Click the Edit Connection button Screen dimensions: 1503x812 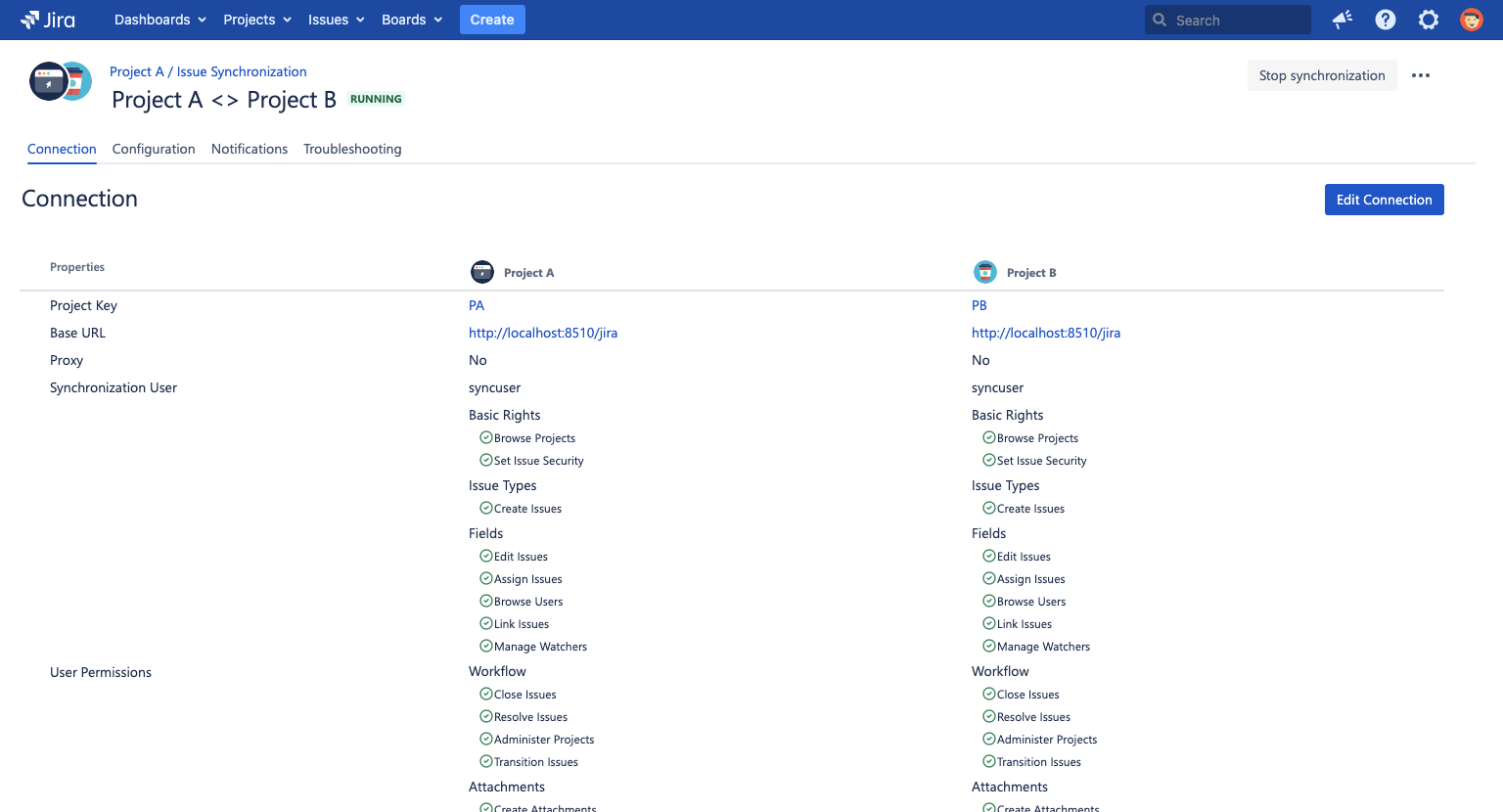click(1384, 200)
